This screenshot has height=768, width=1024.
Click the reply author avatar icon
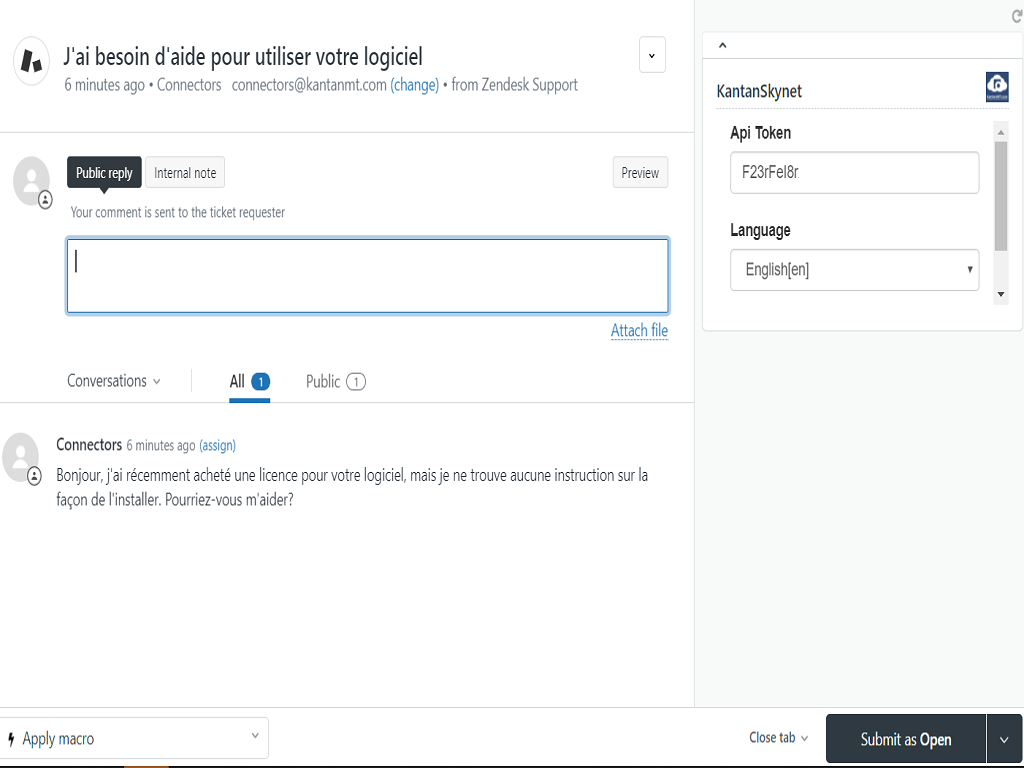32,180
